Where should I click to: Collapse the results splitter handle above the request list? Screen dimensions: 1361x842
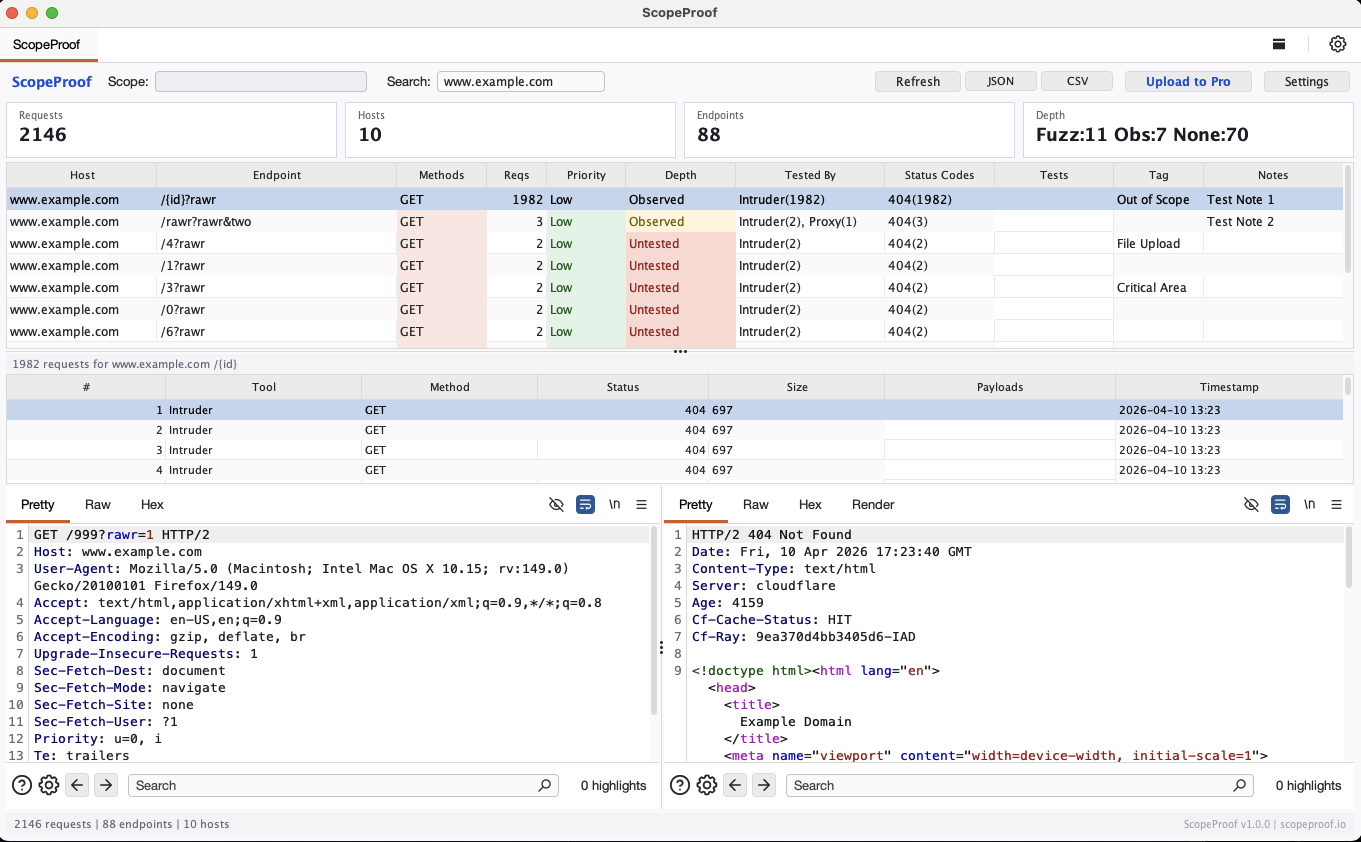coord(680,351)
